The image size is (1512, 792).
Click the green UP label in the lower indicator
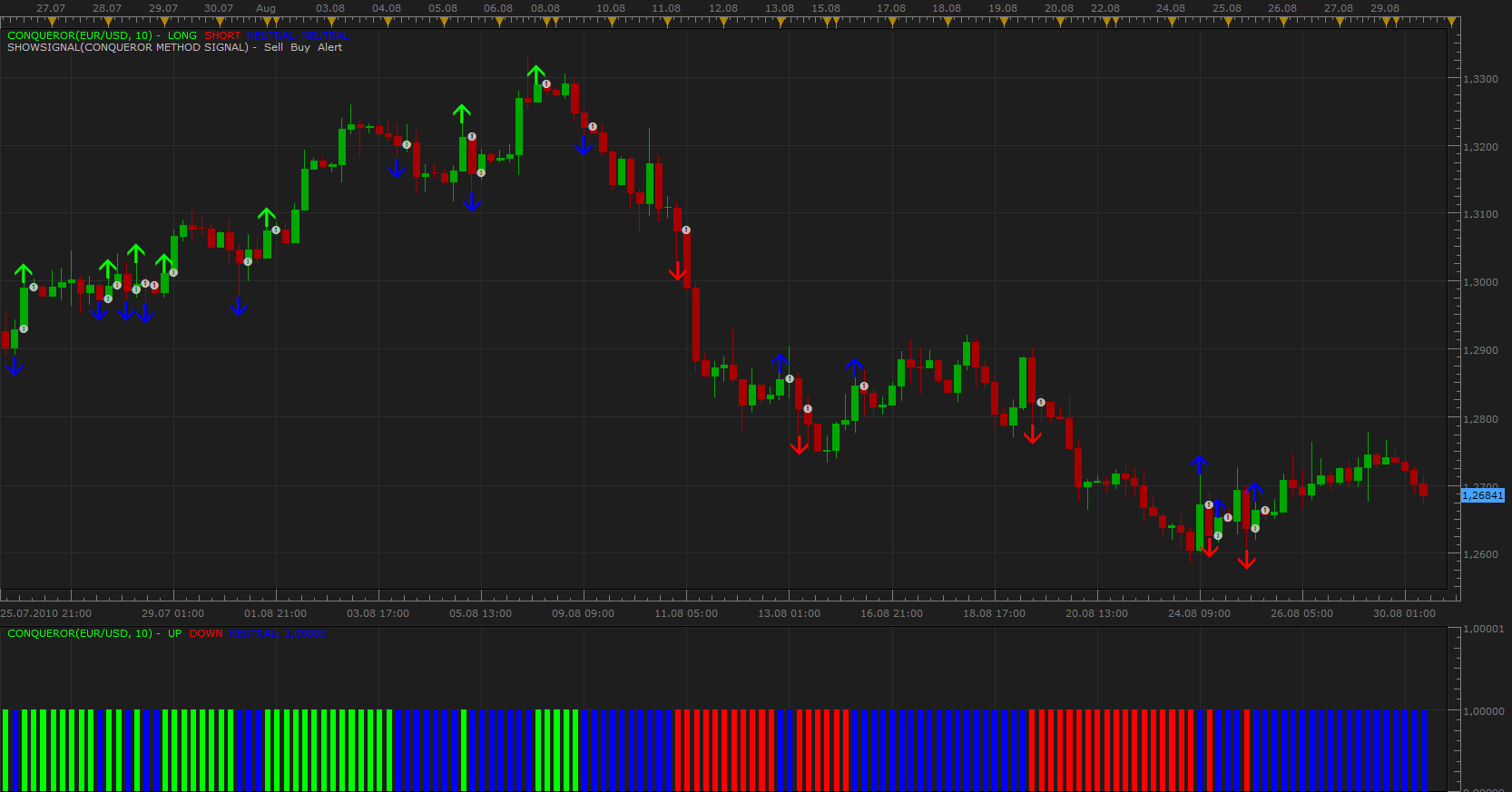coord(174,633)
